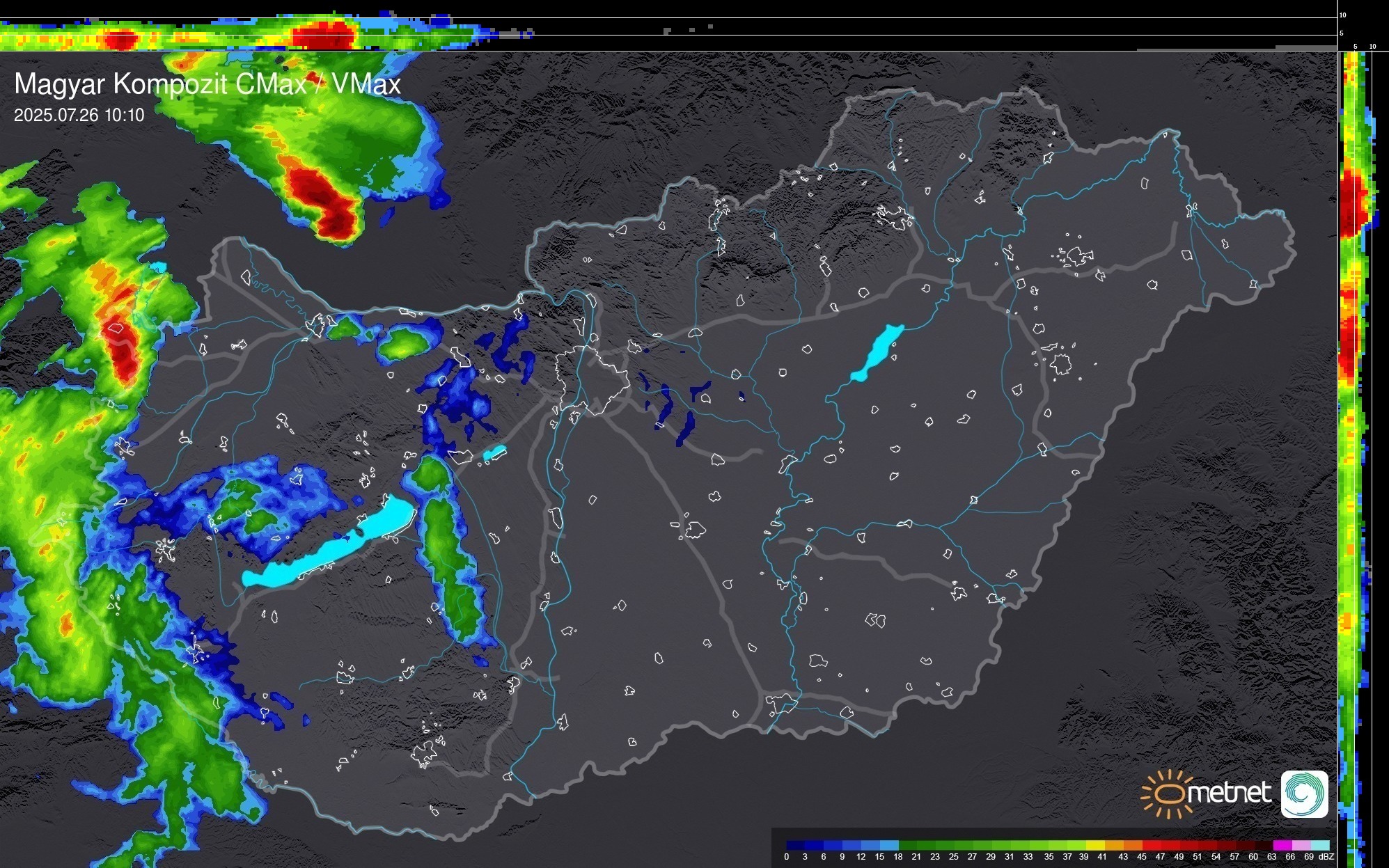
Task: Click the light cyan 69 dBZ swatch
Action: pos(1319,845)
